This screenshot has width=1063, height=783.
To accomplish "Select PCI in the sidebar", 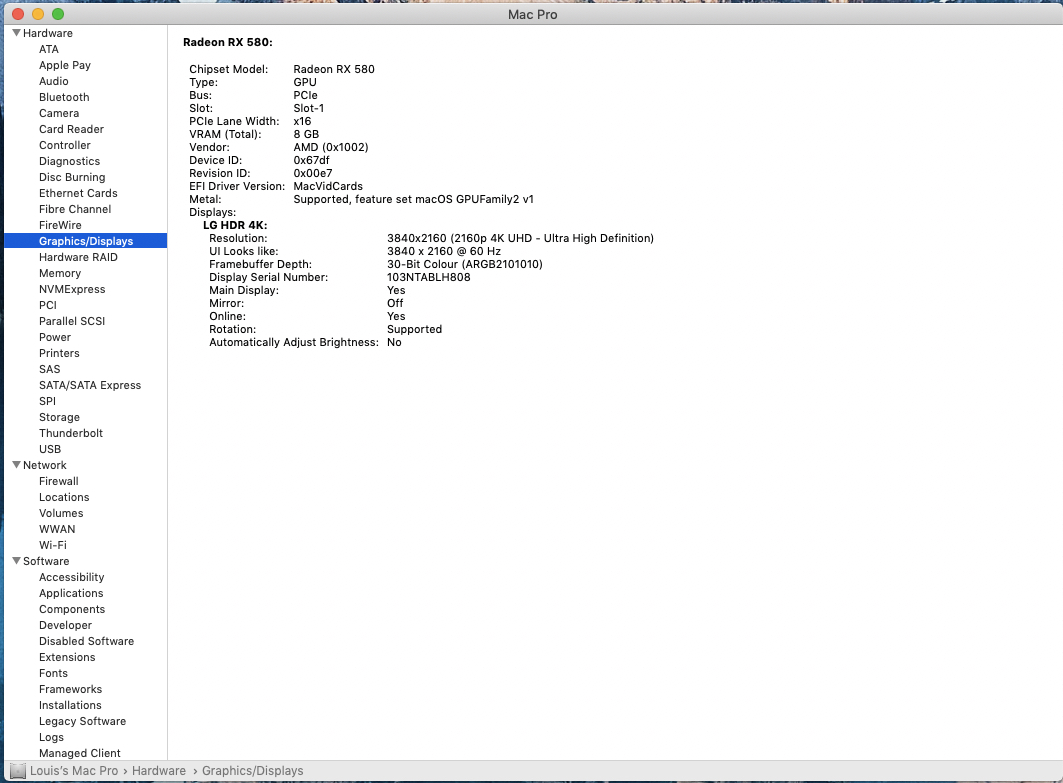I will [47, 305].
